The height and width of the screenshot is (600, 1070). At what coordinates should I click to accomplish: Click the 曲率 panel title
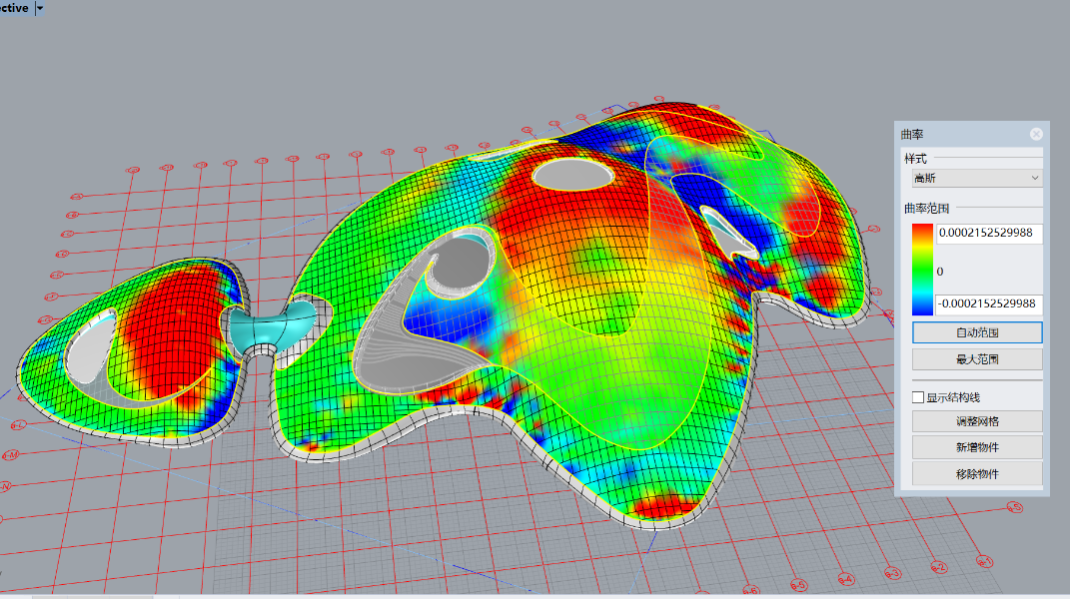(912, 134)
